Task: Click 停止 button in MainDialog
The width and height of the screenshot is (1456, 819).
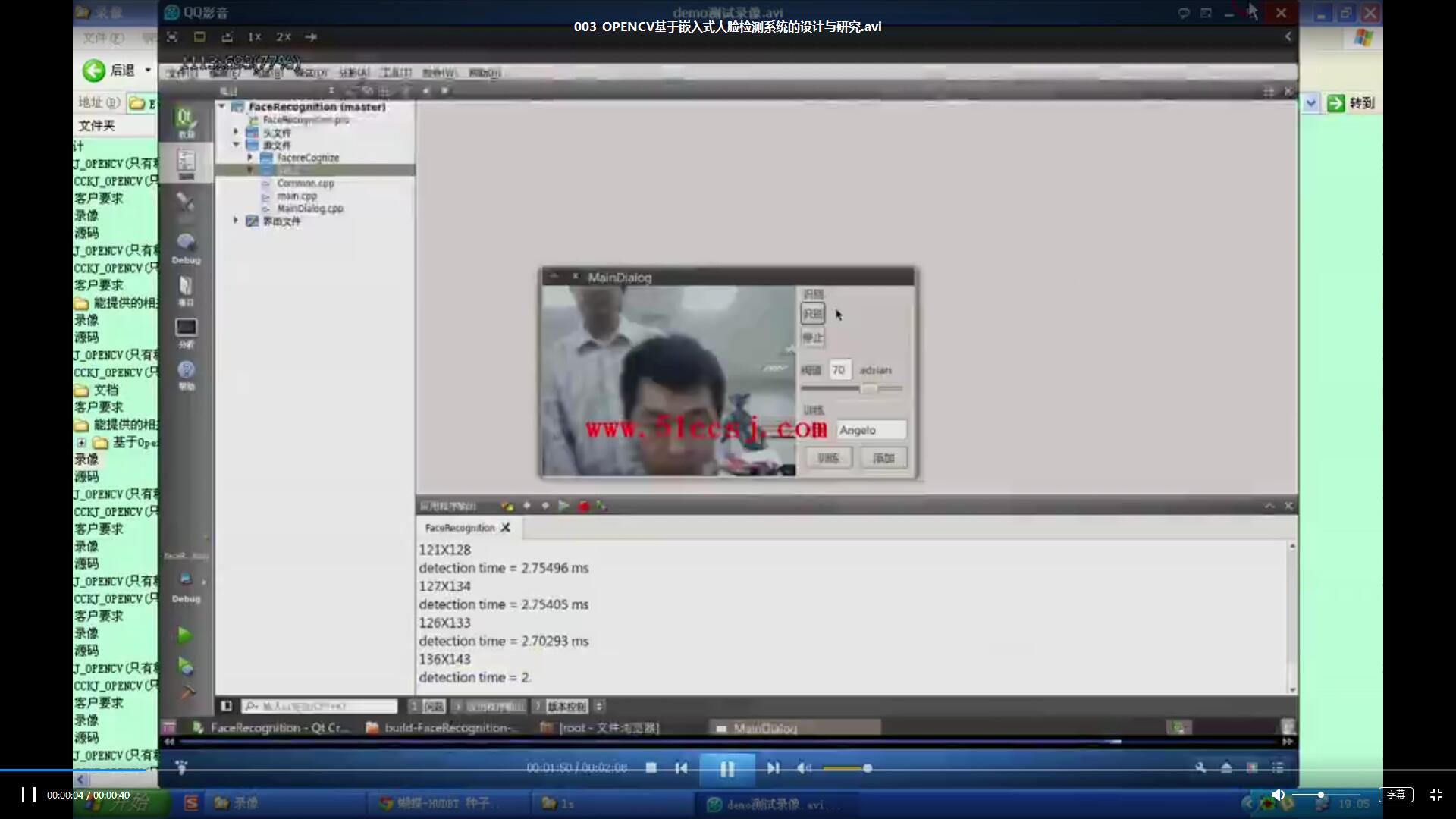Action: click(813, 338)
